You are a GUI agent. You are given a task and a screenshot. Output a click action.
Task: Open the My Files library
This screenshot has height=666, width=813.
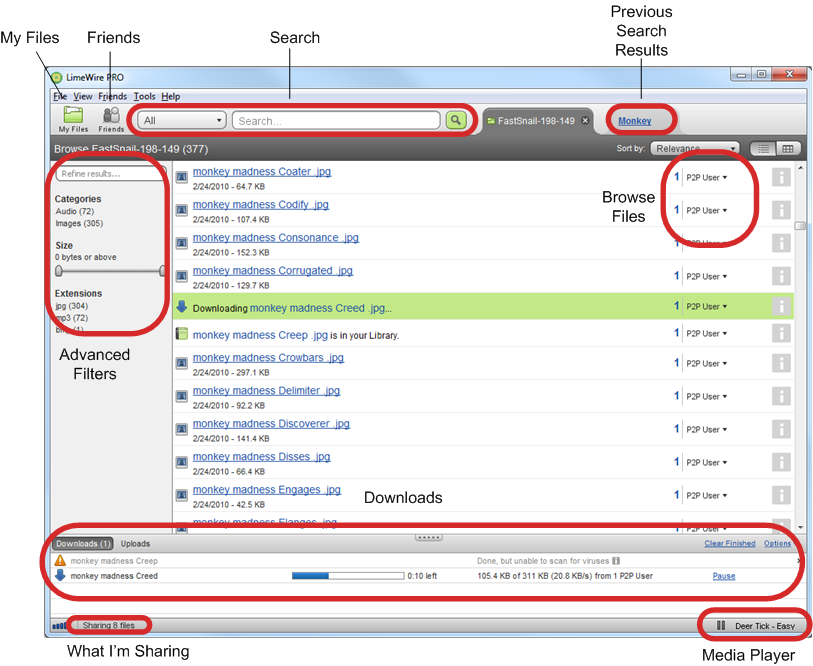click(73, 120)
